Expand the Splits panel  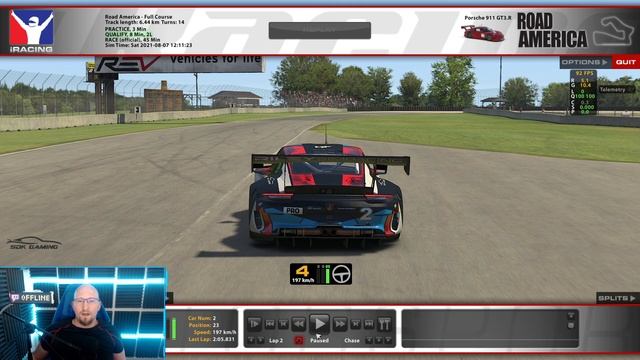pos(617,298)
